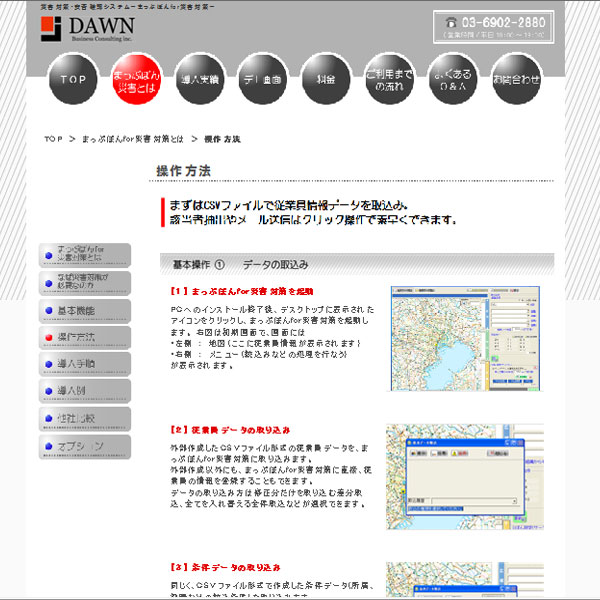Open the よくあるQ&A navigation circle

tap(453, 79)
